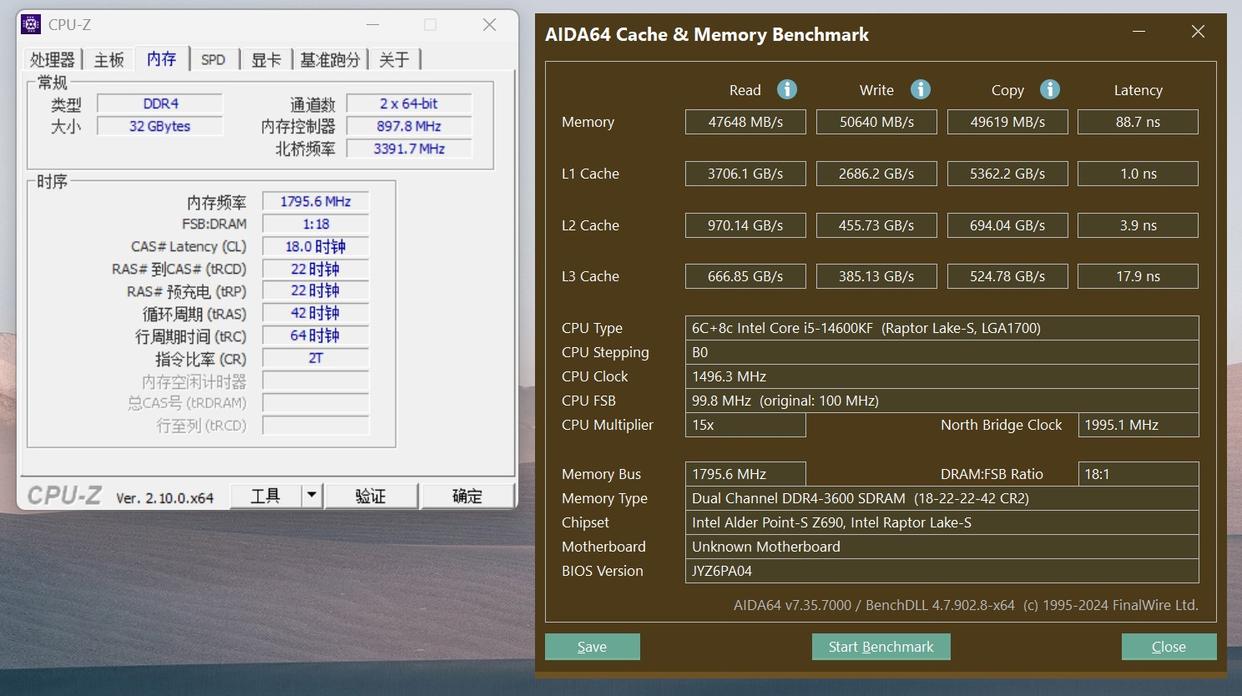The width and height of the screenshot is (1242, 696).
Task: Click the FSB:DRAM value 1:18
Action: pyautogui.click(x=315, y=224)
